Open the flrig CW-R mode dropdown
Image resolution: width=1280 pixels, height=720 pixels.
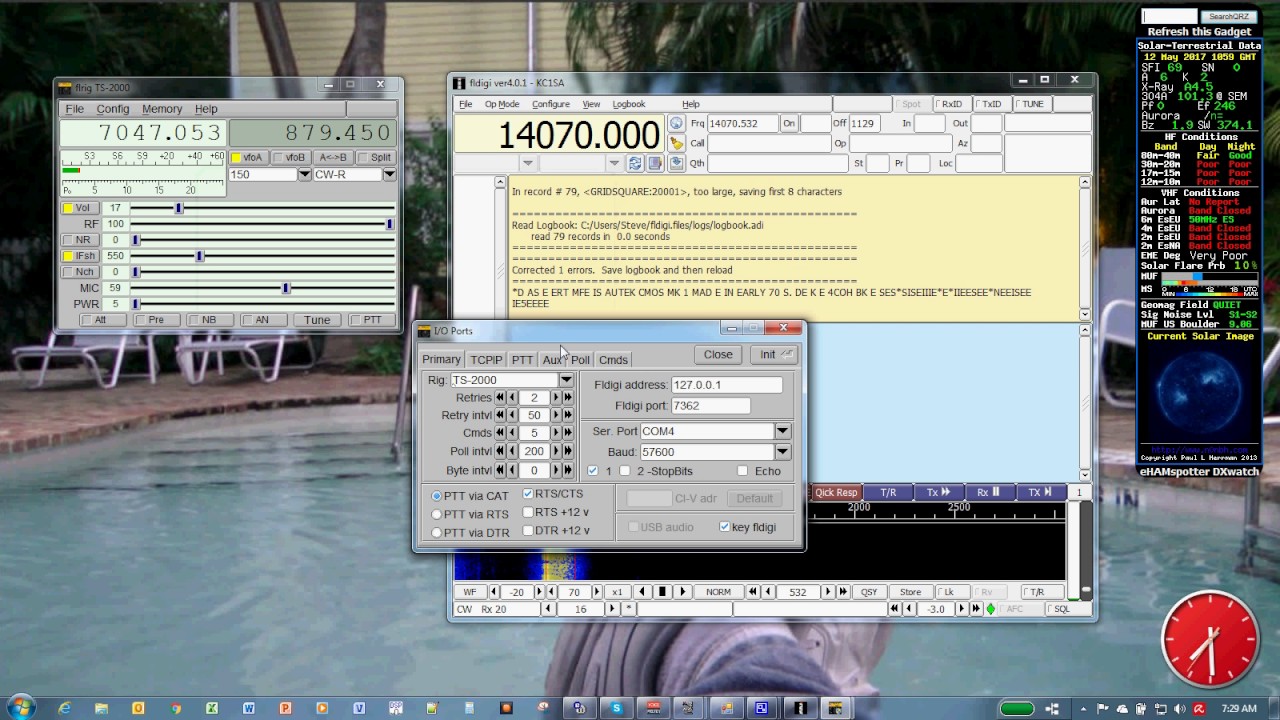click(390, 174)
